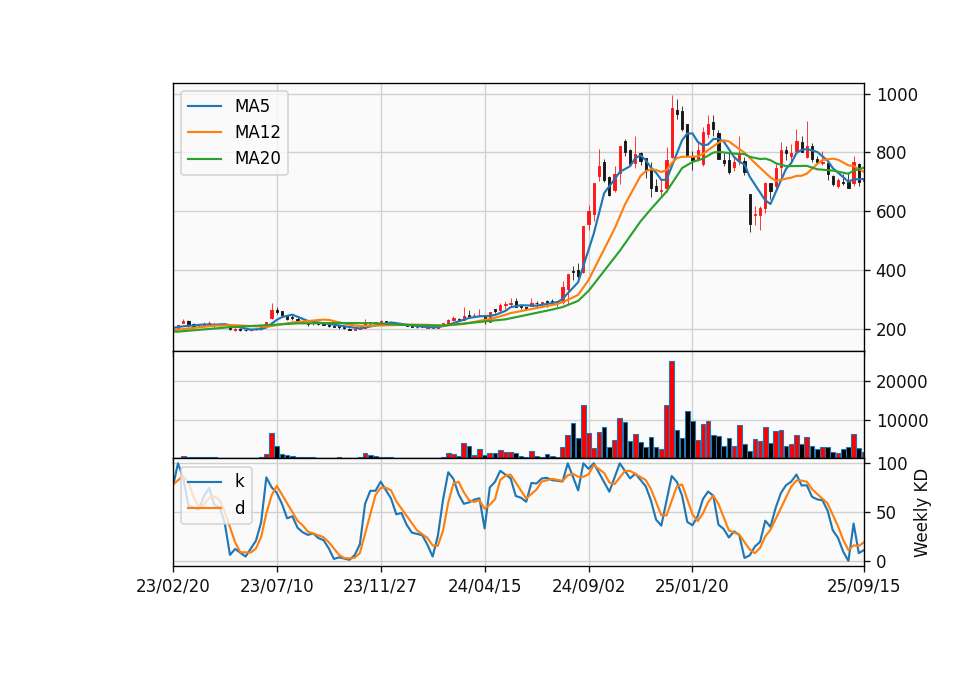This screenshot has height=690, width=960.
Task: Click the 25/09/15 date tick label
Action: tap(864, 586)
